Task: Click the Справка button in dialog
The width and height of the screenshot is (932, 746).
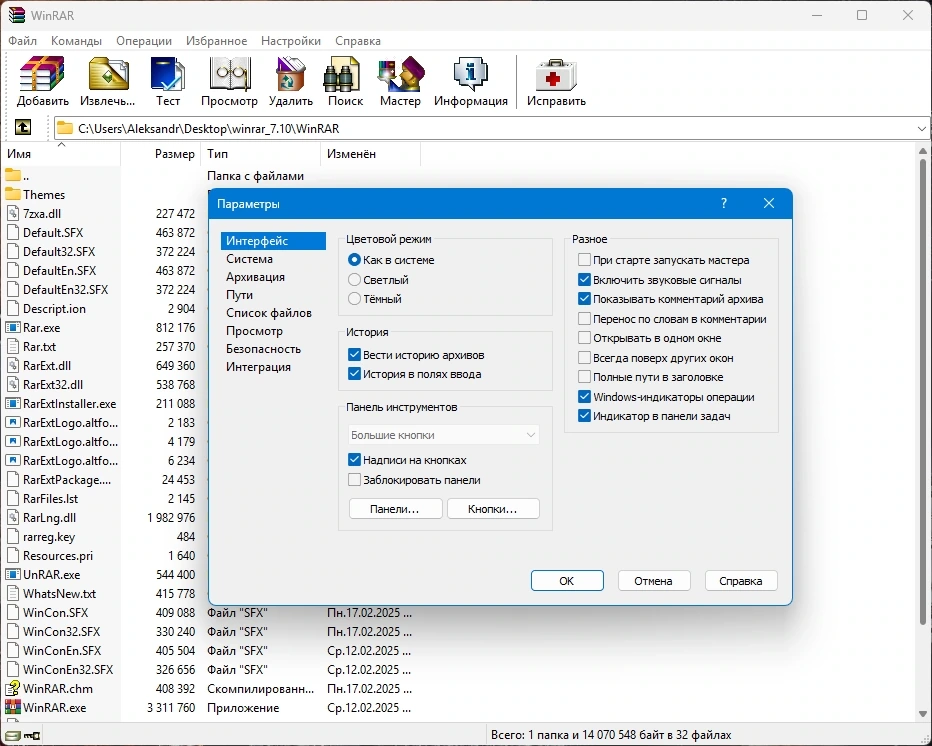Action: click(741, 581)
